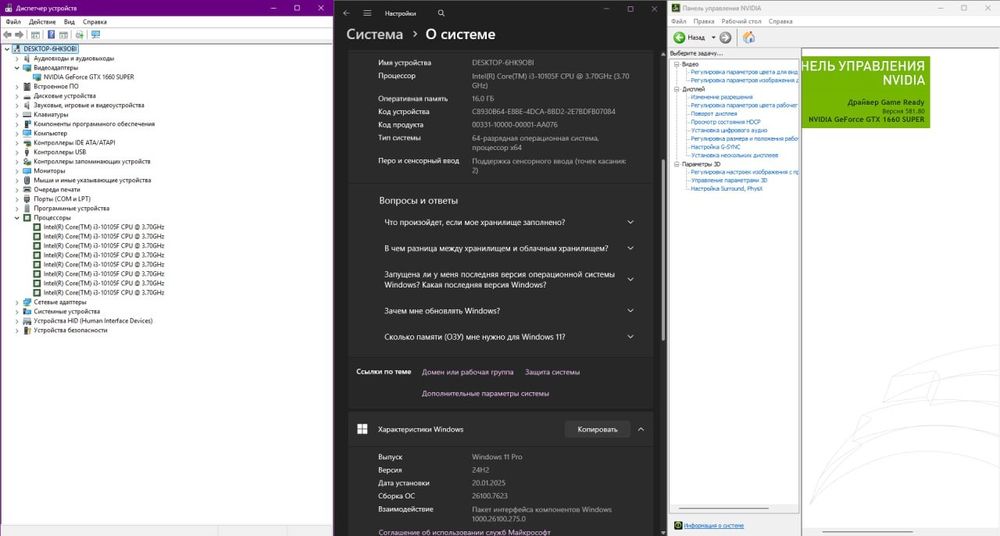Click the Back arrow in Device Manager toolbar
Image resolution: width=1000 pixels, height=536 pixels.
point(7,34)
